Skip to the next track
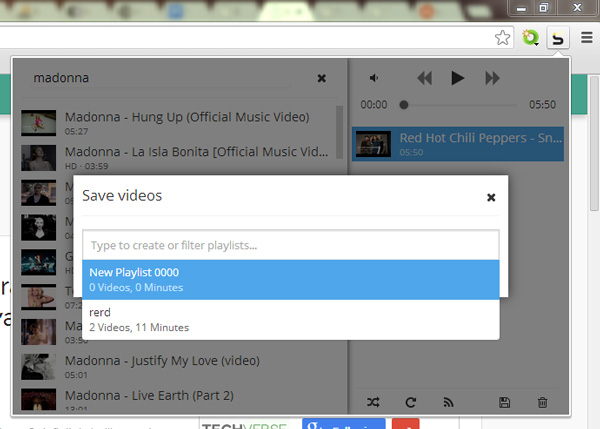600x429 pixels. pyautogui.click(x=492, y=78)
